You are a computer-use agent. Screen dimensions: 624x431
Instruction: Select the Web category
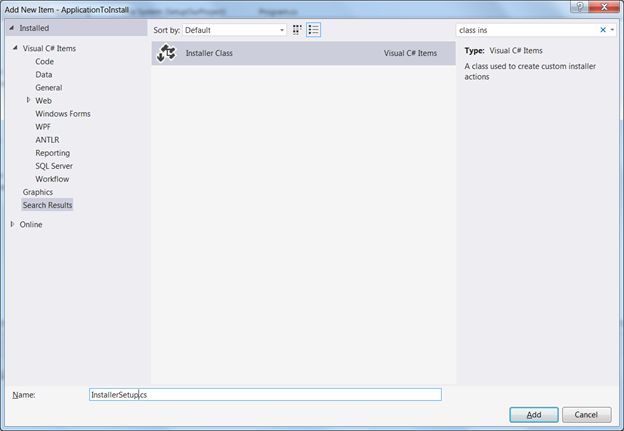click(43, 101)
